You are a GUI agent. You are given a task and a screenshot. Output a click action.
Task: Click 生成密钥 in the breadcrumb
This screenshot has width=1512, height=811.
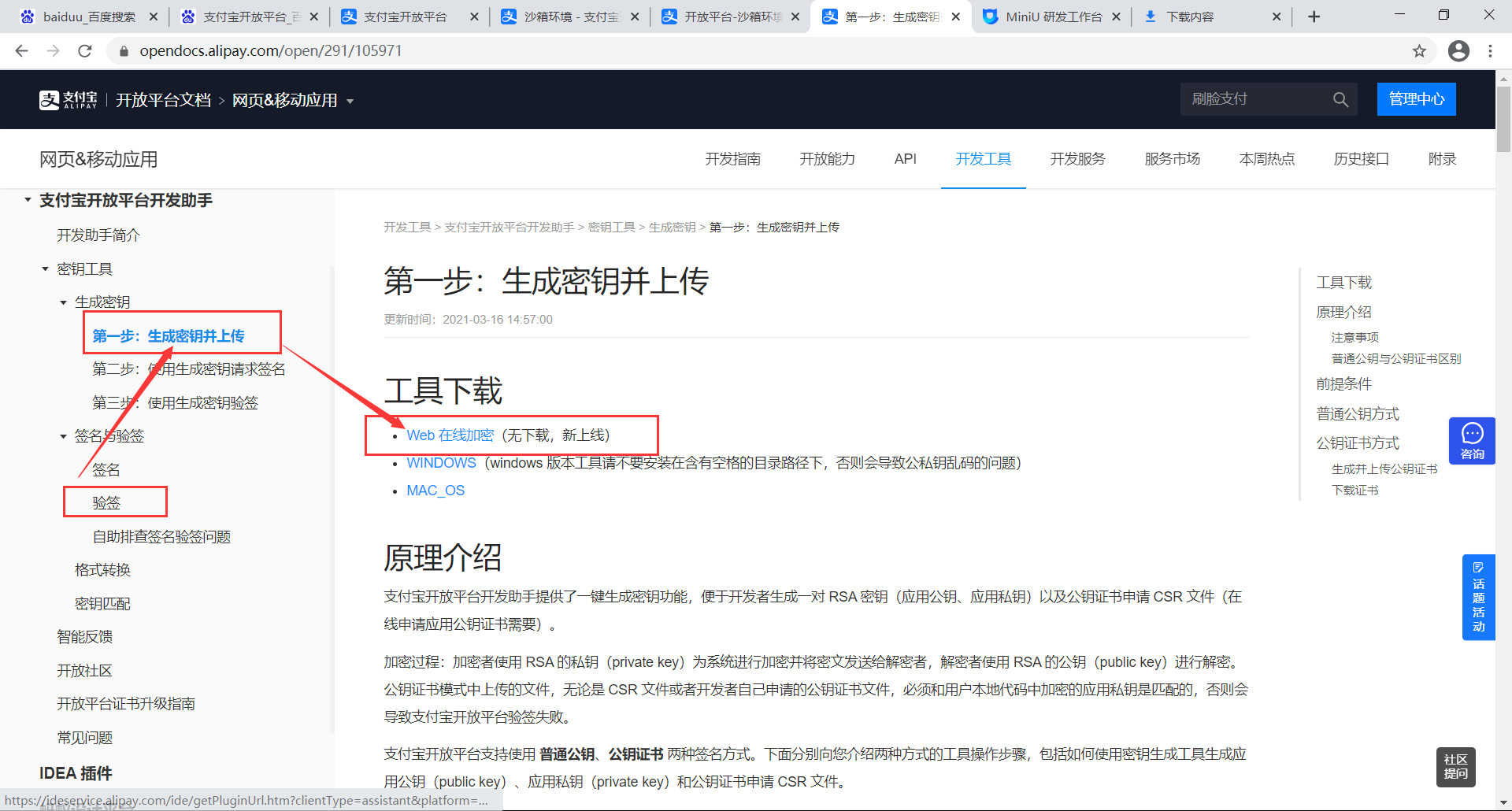(672, 228)
